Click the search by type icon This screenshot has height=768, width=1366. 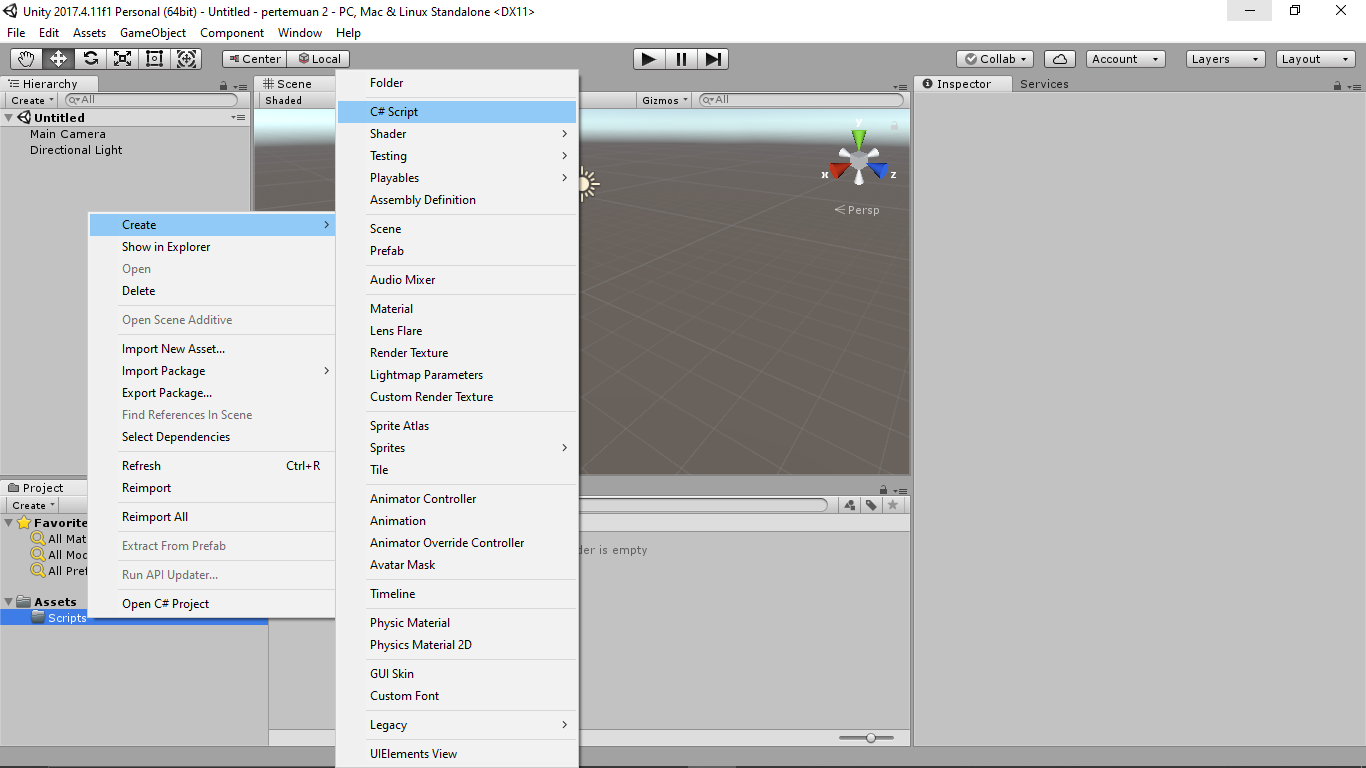(x=850, y=505)
